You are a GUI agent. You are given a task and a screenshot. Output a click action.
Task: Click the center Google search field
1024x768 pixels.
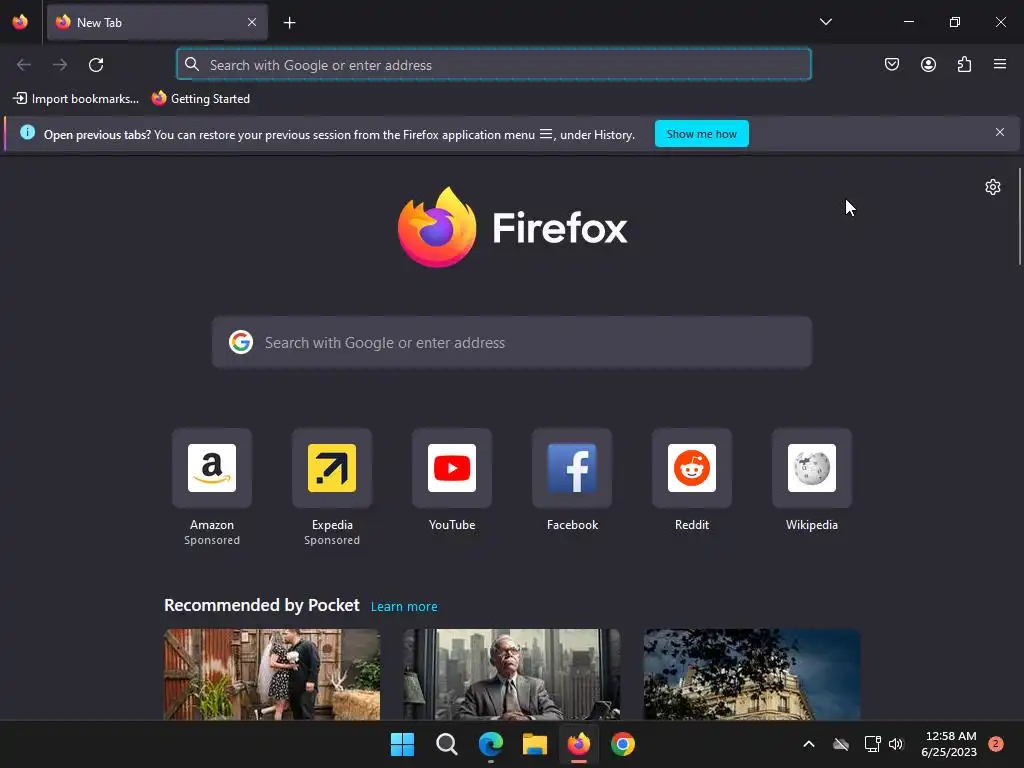click(512, 343)
